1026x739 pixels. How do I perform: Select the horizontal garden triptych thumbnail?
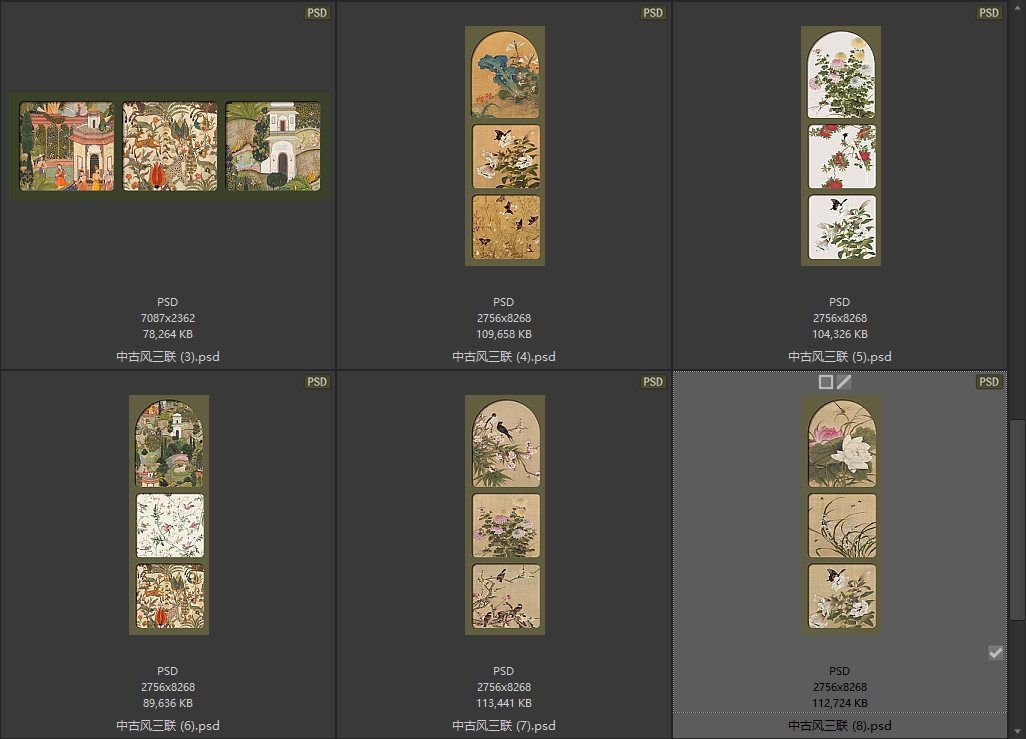[169, 146]
